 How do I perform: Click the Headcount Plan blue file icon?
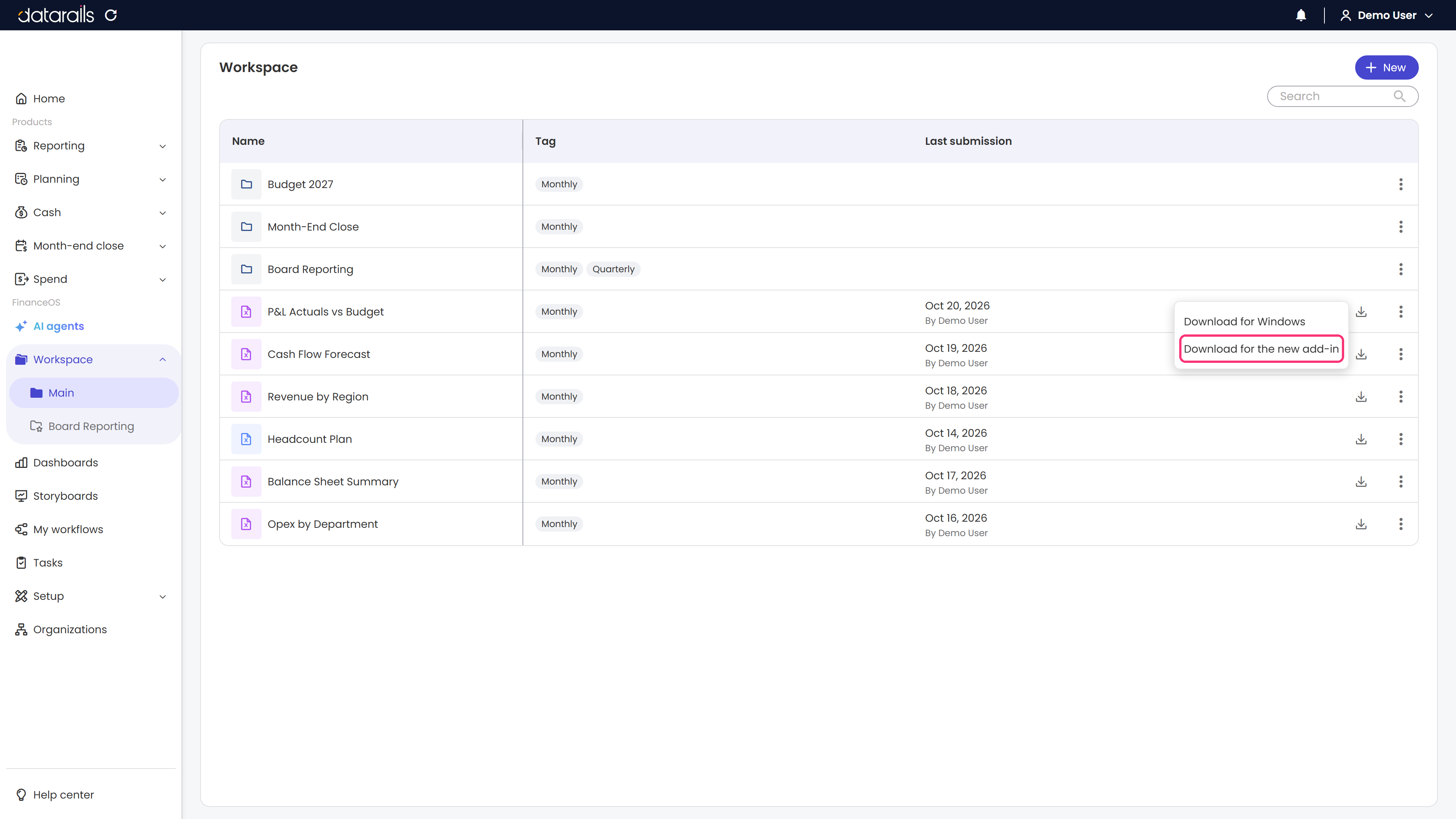tap(246, 439)
